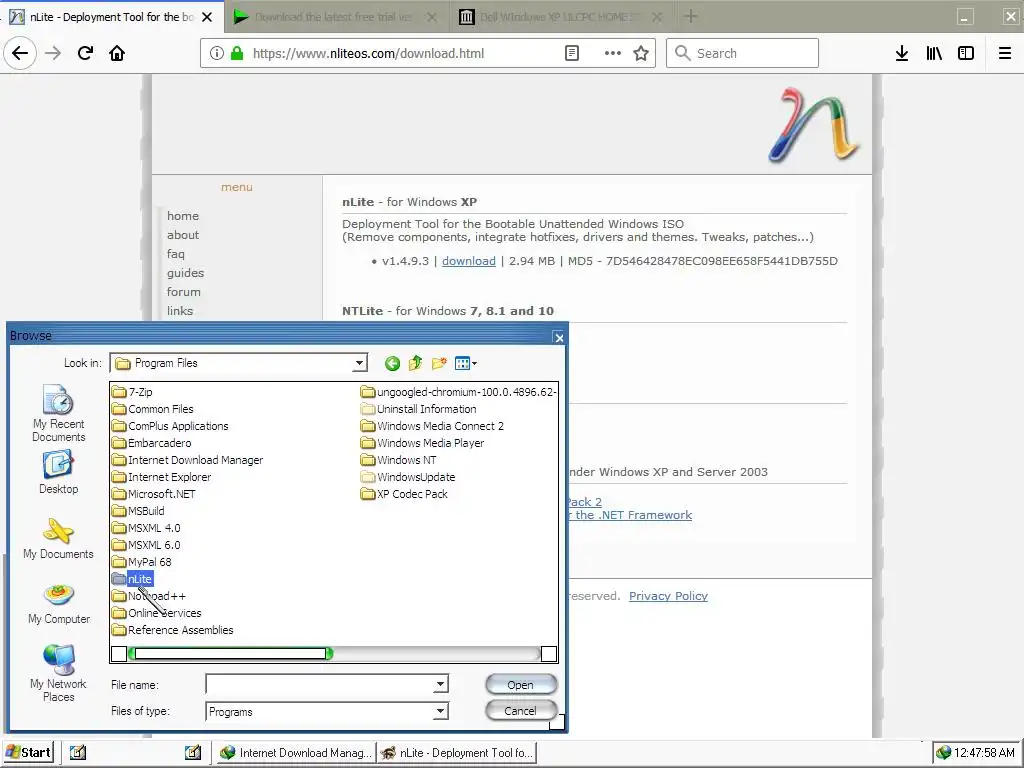The width and height of the screenshot is (1024, 768).
Task: Open My Computer in places bar
Action: 58,604
